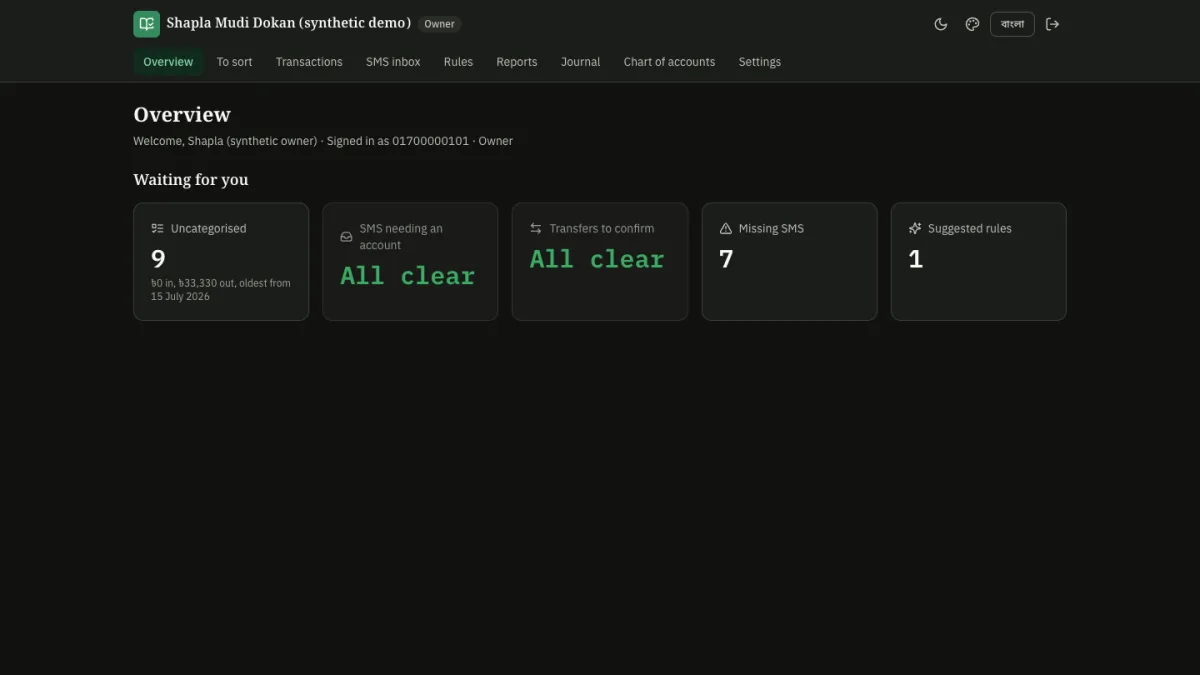Open the Transactions tab
Screen dimensions: 1200x675
point(309,62)
